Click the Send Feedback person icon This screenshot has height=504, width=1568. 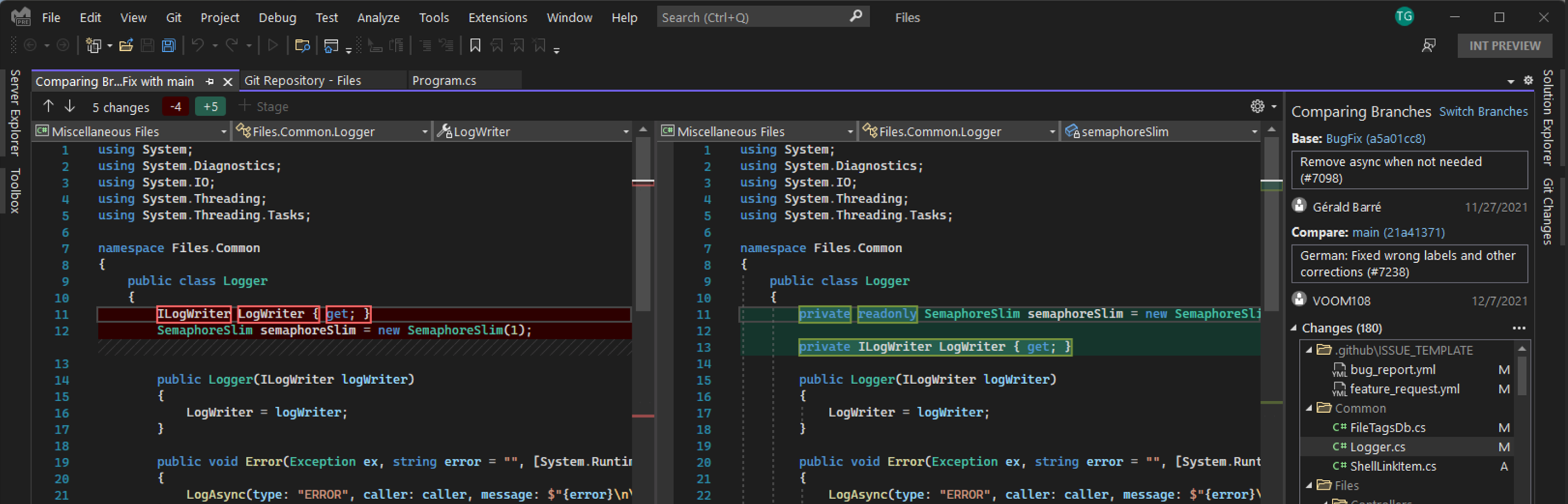(x=1428, y=46)
